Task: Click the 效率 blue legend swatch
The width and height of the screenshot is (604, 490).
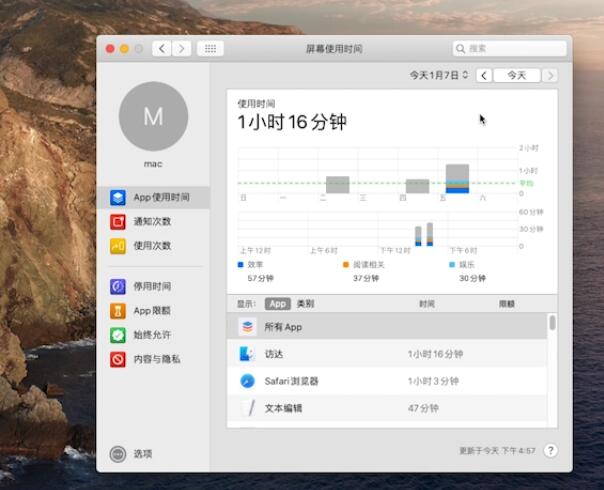Action: pos(241,265)
